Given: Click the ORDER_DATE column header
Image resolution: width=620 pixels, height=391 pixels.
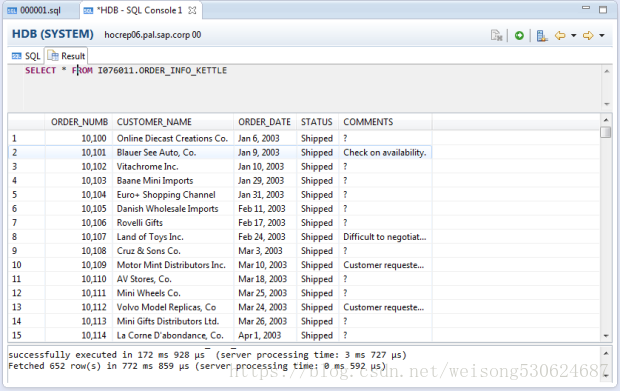Looking at the screenshot, I should tap(265, 122).
